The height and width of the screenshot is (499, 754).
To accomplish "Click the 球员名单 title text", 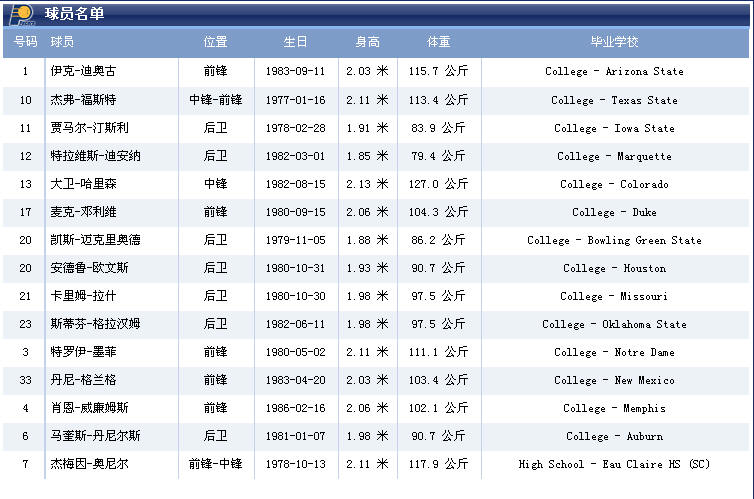I will point(75,13).
